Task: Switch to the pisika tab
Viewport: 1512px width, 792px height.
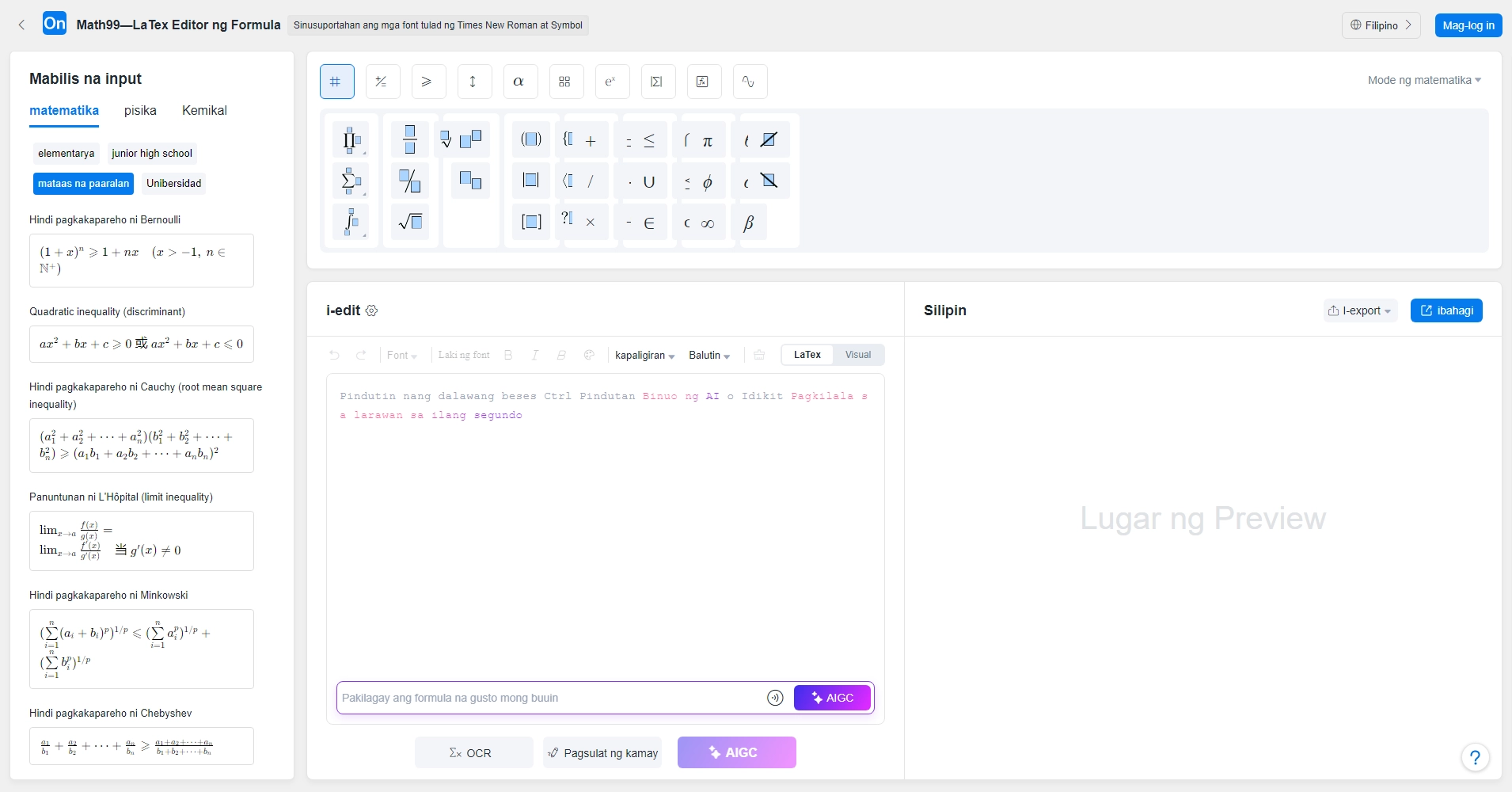Action: click(140, 111)
